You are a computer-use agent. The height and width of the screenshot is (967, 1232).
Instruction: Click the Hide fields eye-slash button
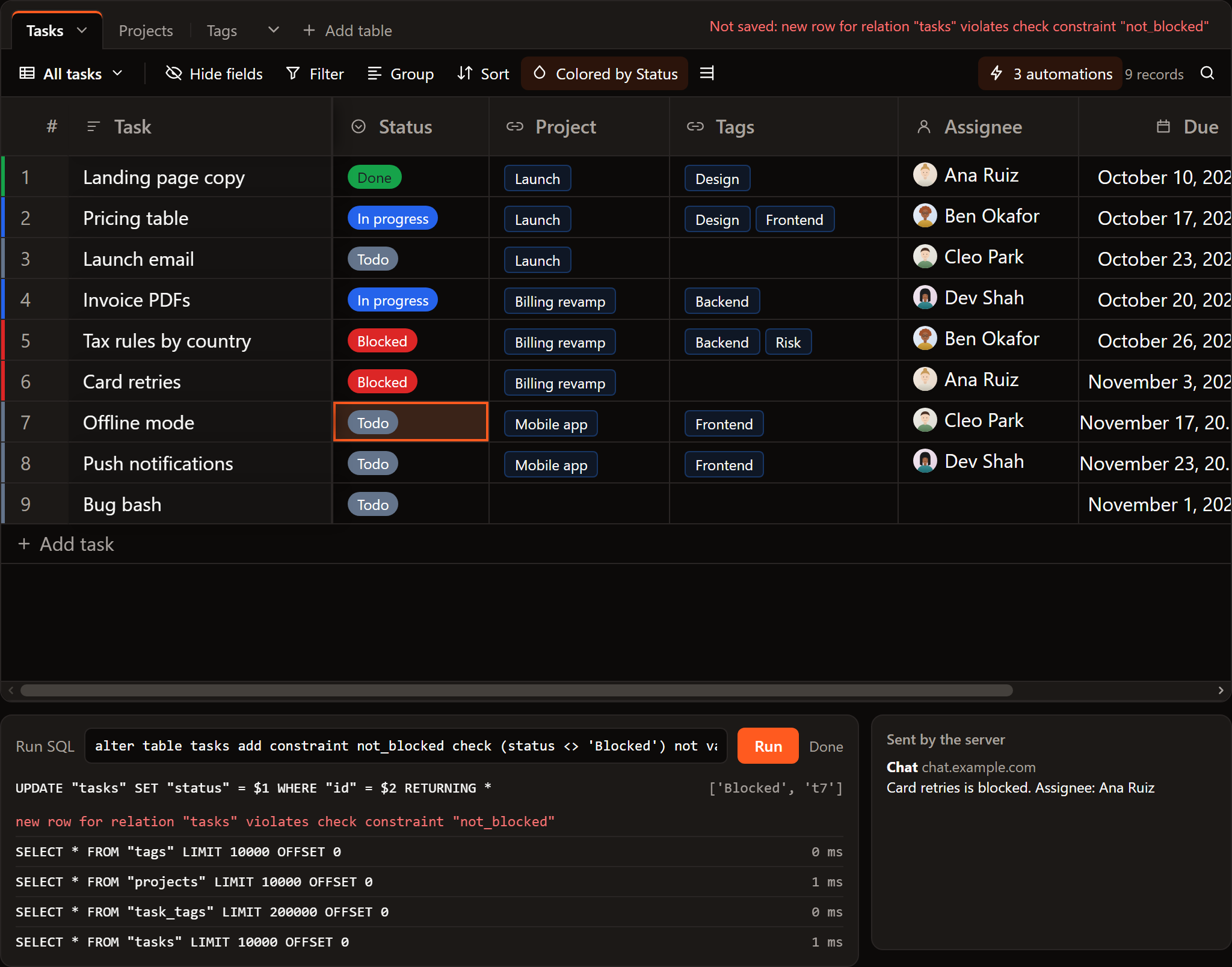[214, 73]
